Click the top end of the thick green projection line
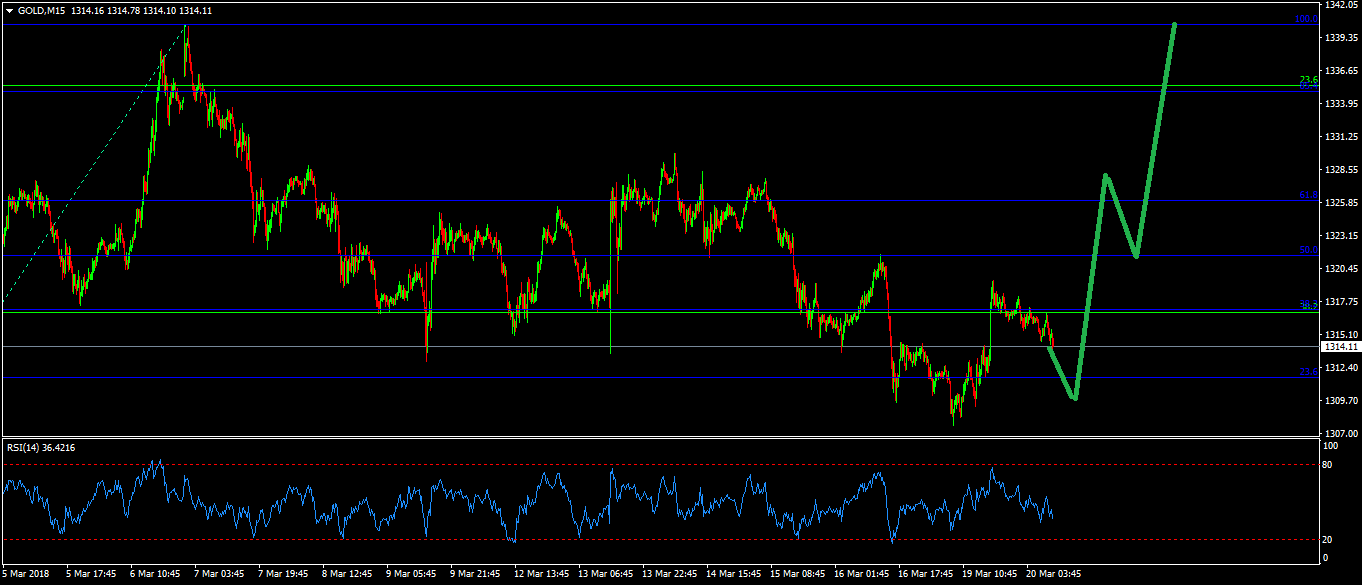This screenshot has height=585, width=1362. pyautogui.click(x=1174, y=24)
